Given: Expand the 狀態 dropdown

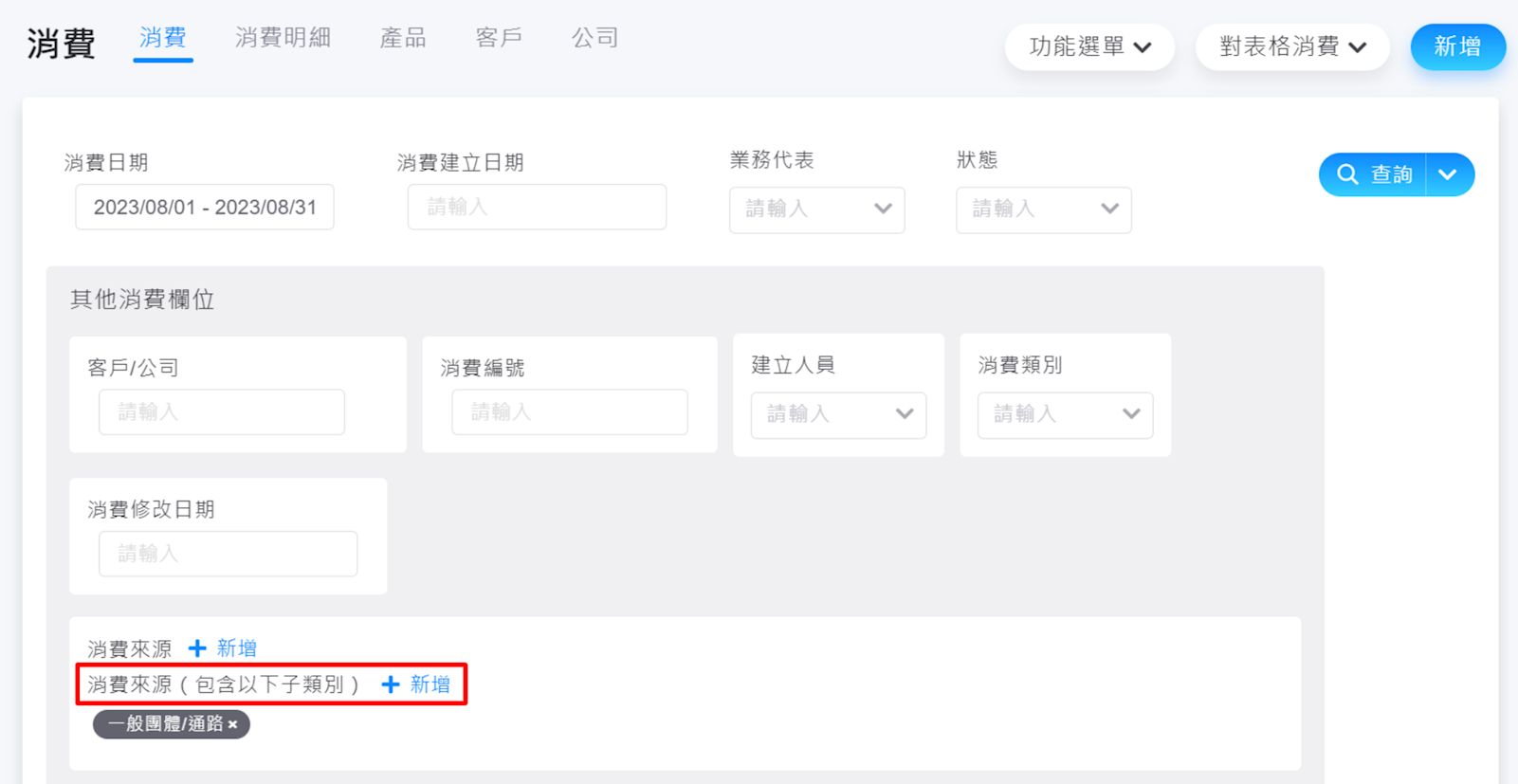Looking at the screenshot, I should pyautogui.click(x=1043, y=210).
